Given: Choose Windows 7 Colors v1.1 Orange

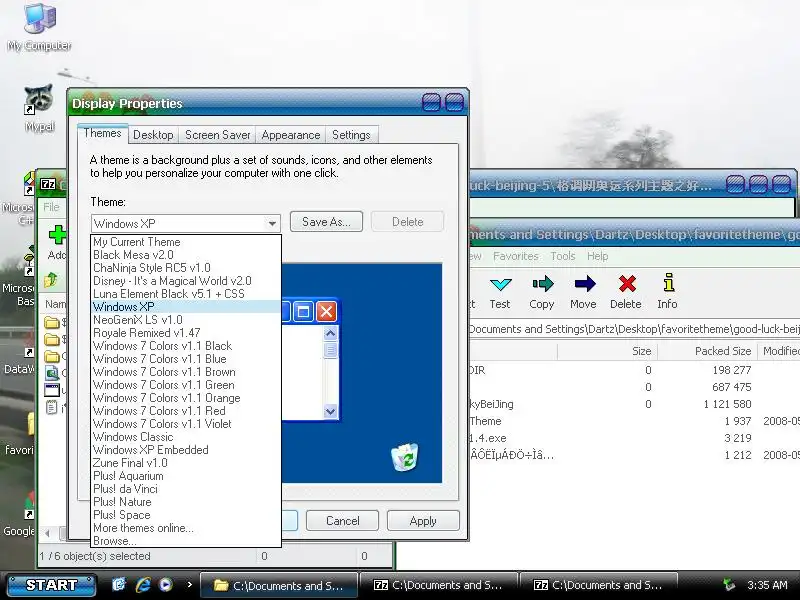Looking at the screenshot, I should point(186,398).
